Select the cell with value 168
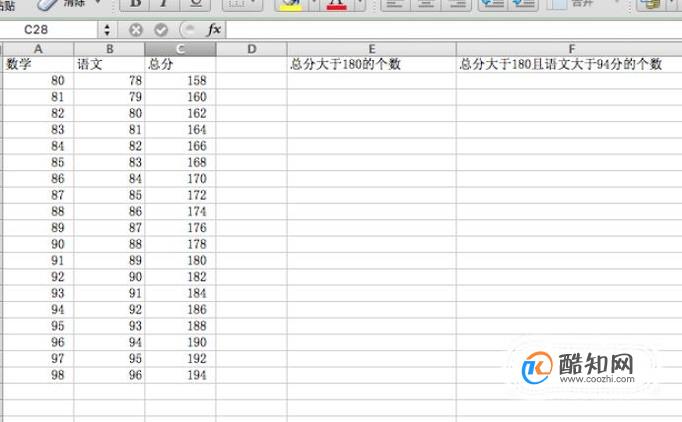Viewport: 682px width, 422px height. click(181, 162)
